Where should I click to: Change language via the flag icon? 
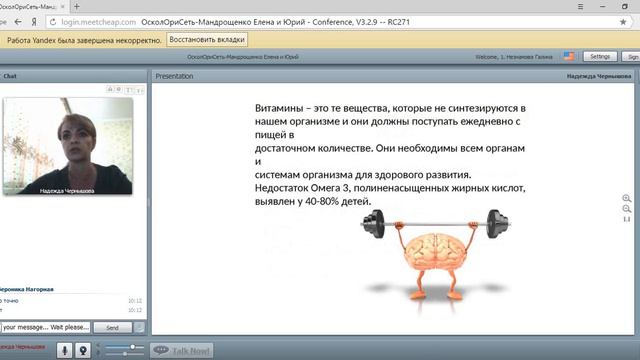tap(569, 56)
